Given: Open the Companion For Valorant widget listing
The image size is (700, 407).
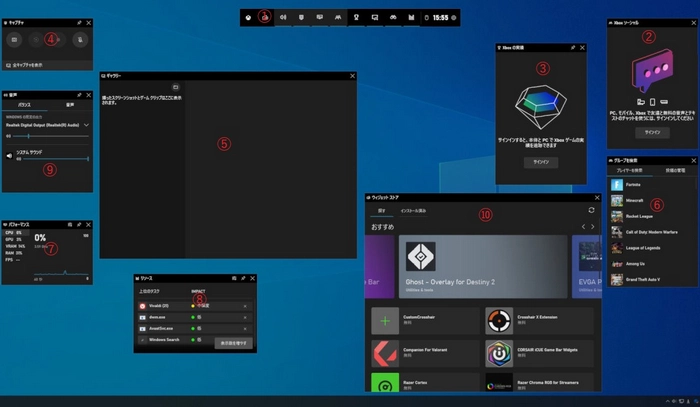Looking at the screenshot, I should 425,353.
